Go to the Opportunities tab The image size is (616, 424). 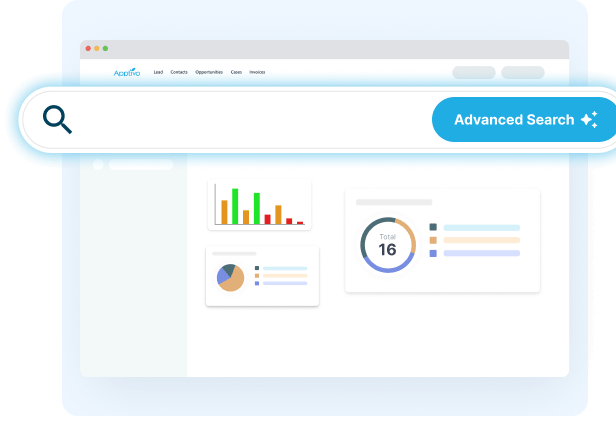coord(209,72)
